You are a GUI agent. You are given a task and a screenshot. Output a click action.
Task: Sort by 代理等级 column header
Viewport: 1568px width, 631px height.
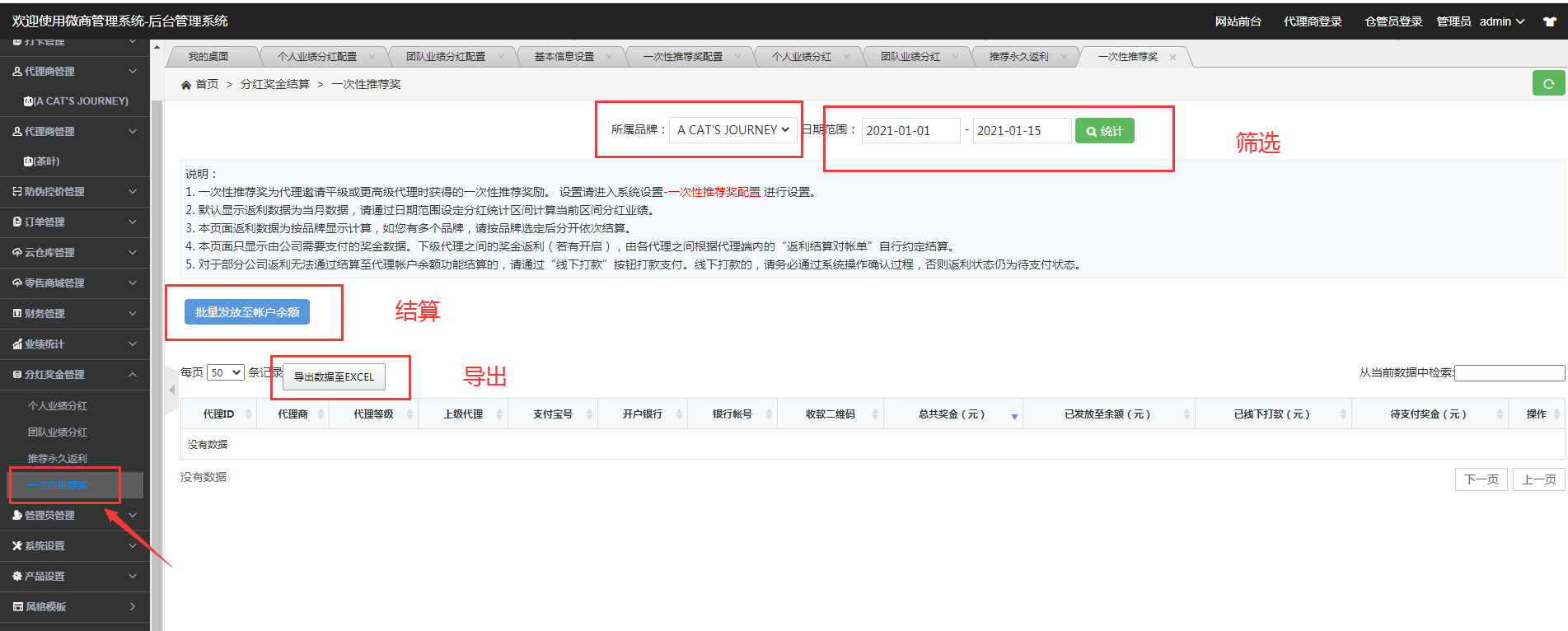[373, 414]
